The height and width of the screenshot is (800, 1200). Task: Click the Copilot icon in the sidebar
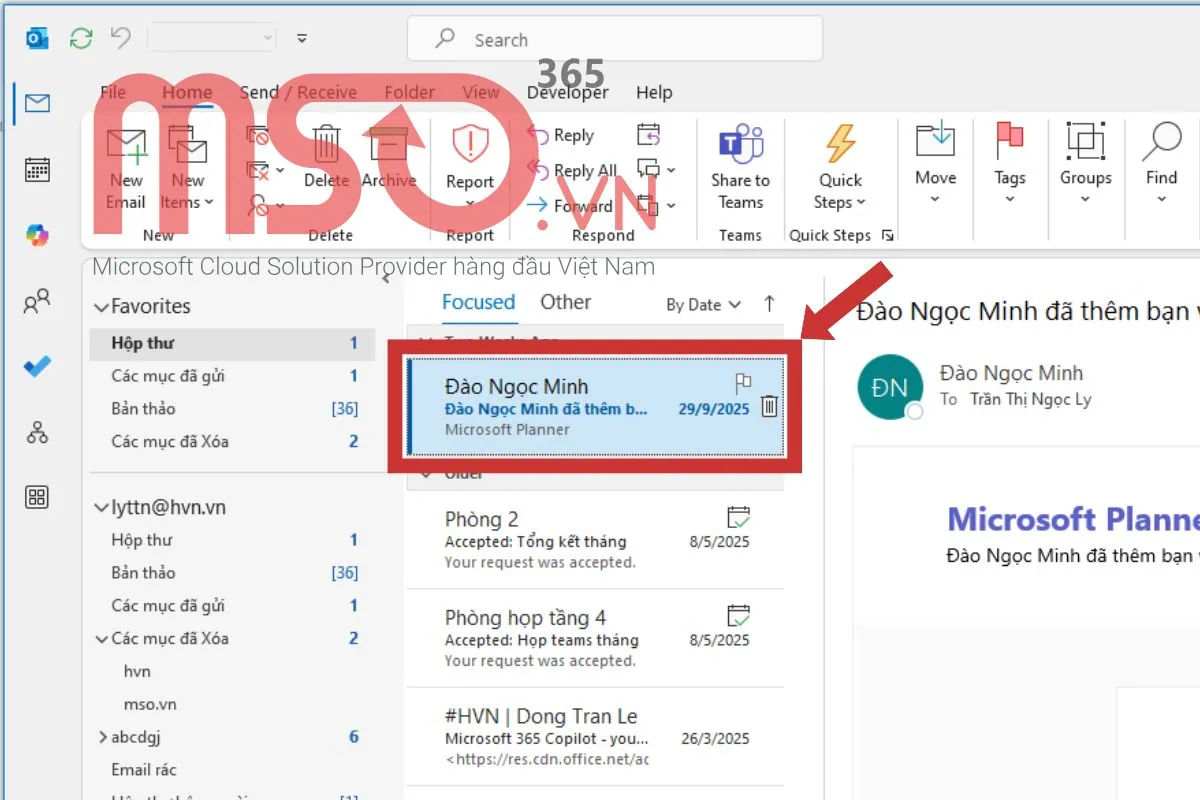[37, 235]
